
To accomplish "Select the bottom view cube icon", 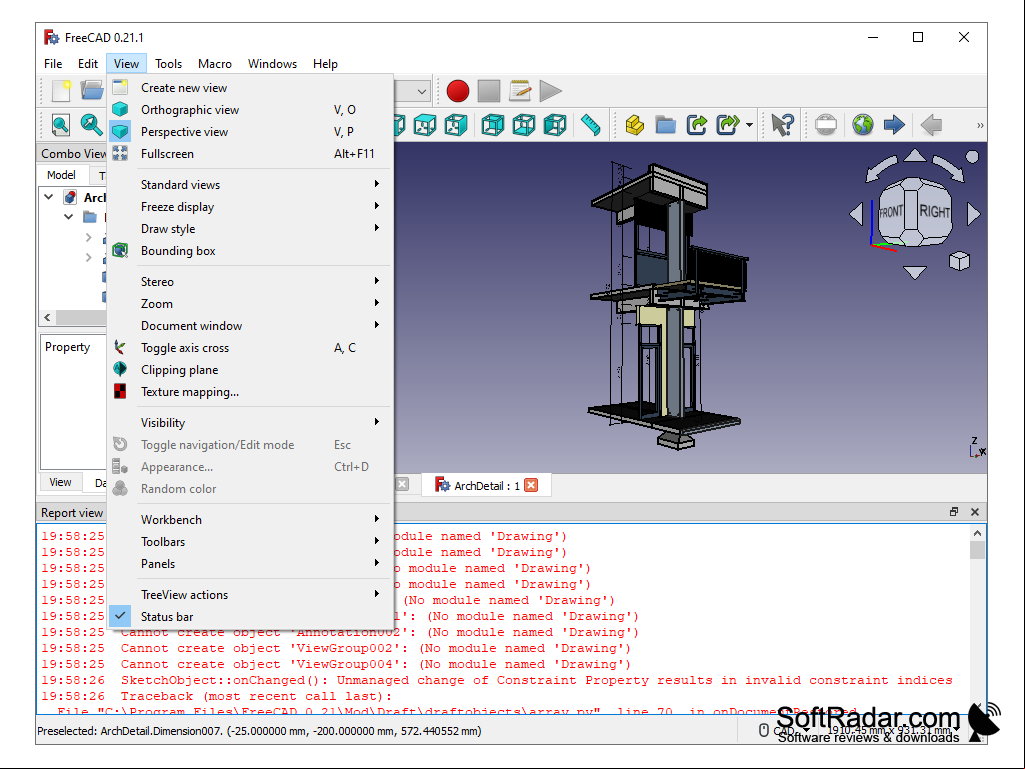I will (x=524, y=125).
